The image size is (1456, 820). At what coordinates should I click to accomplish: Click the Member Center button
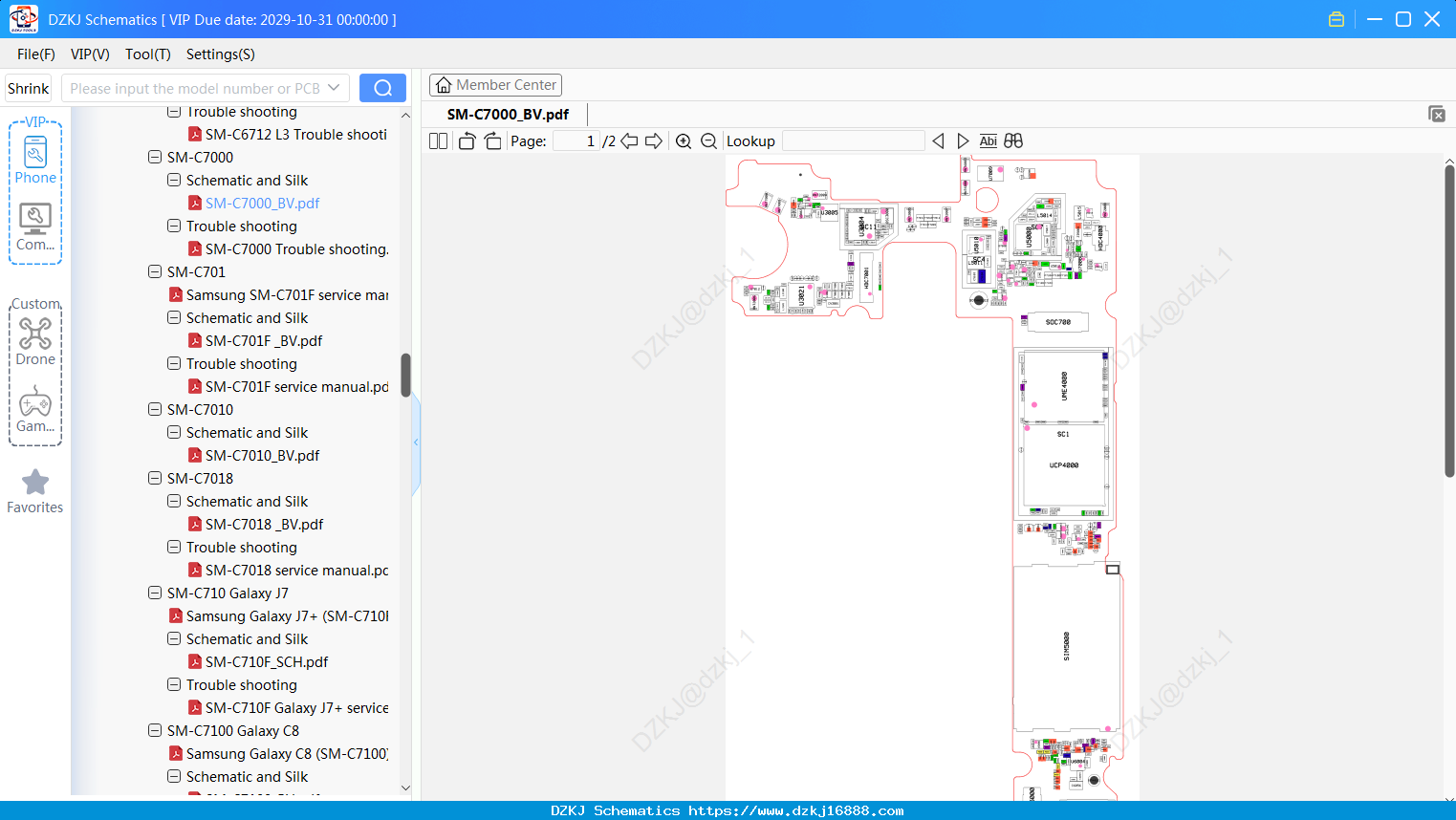(495, 85)
